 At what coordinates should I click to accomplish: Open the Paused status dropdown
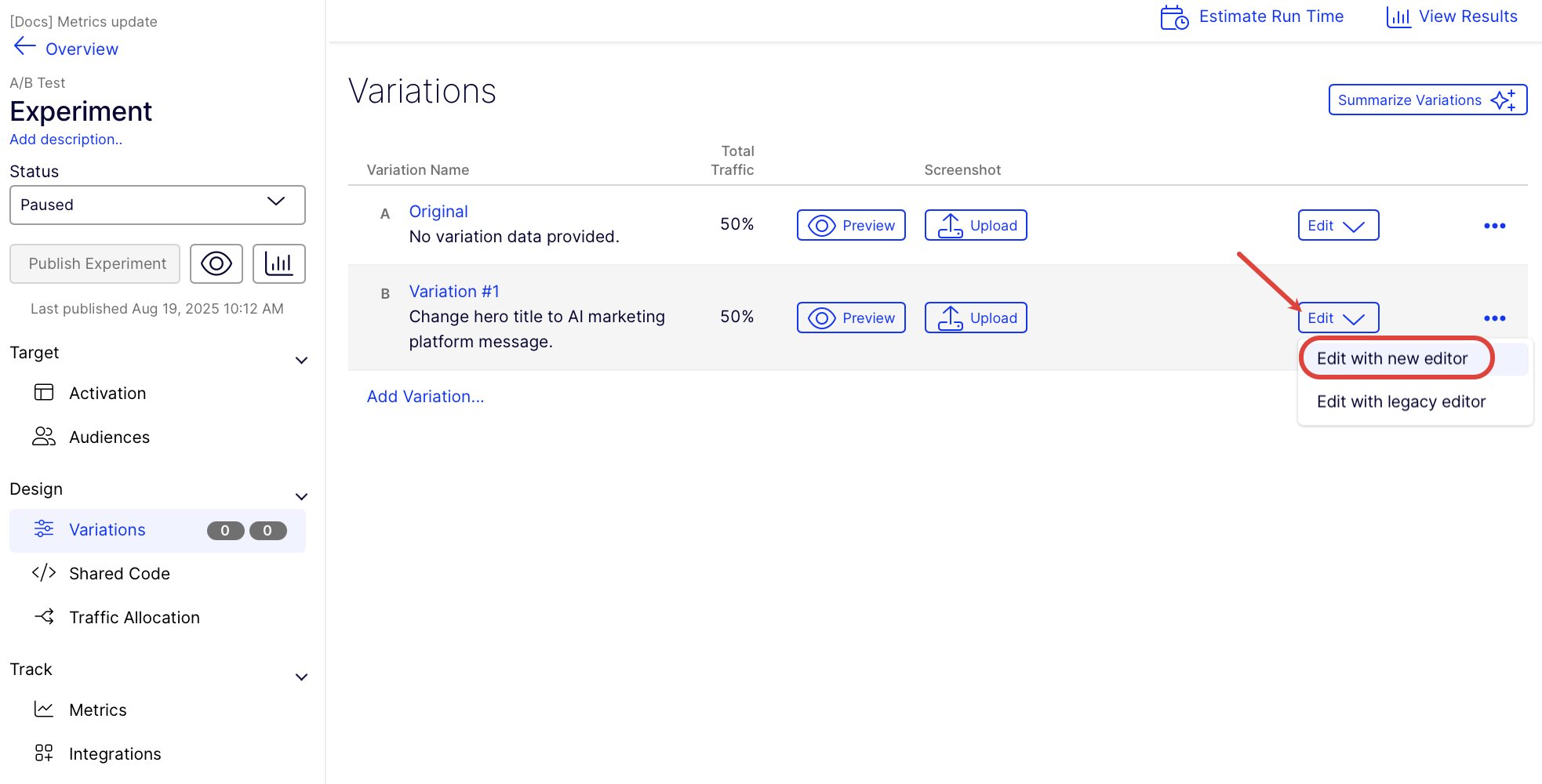[157, 205]
